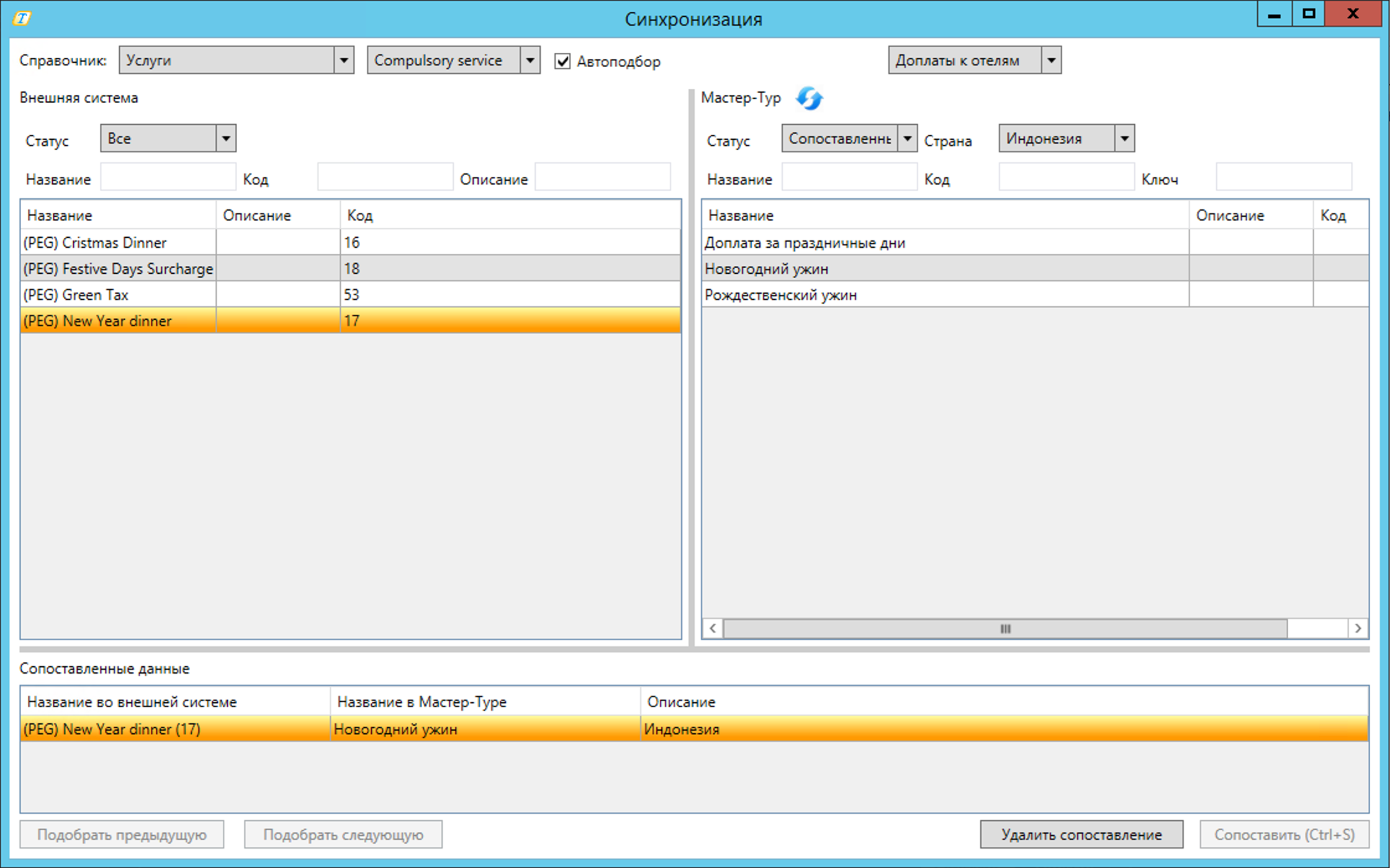Click the app logo in the title bar
The width and height of the screenshot is (1390, 868).
pos(22,18)
